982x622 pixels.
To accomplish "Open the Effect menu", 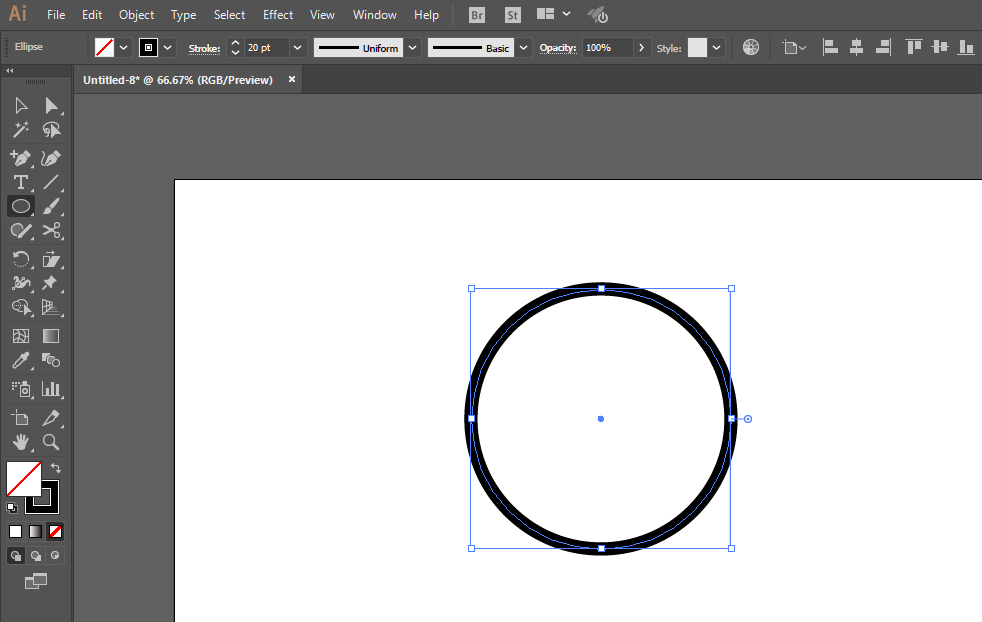I will tap(278, 14).
